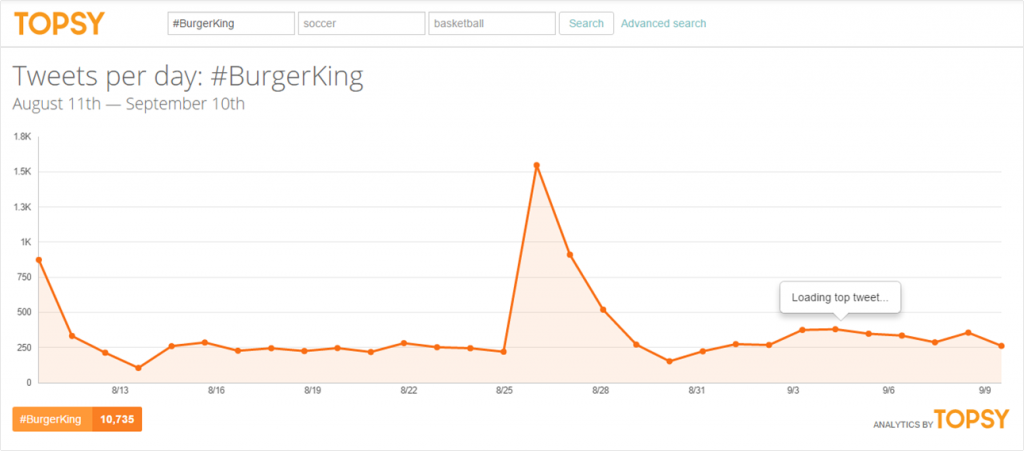This screenshot has height=451, width=1024.
Task: Click the 8/19 axis label
Action: coord(312,390)
